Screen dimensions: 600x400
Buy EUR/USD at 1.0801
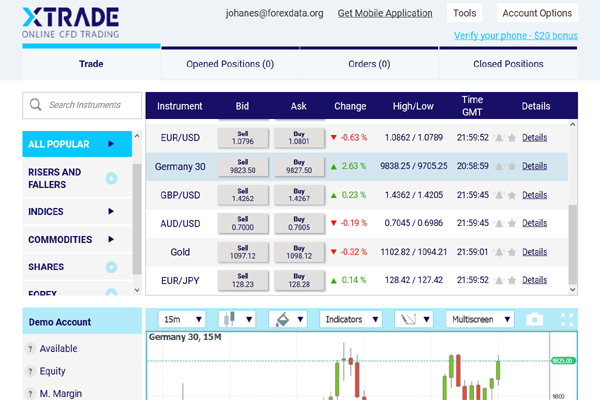[299, 138]
